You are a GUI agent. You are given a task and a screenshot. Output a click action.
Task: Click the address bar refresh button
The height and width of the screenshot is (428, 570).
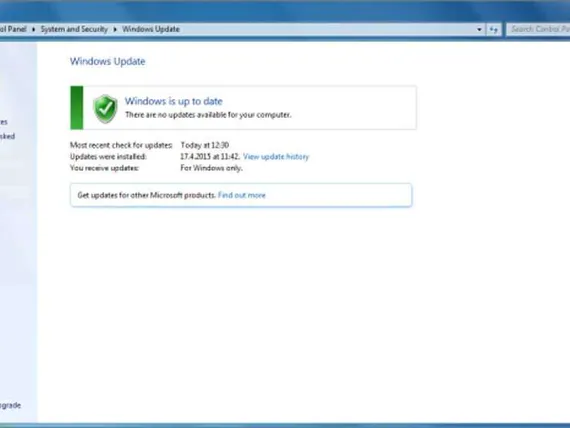[494, 29]
